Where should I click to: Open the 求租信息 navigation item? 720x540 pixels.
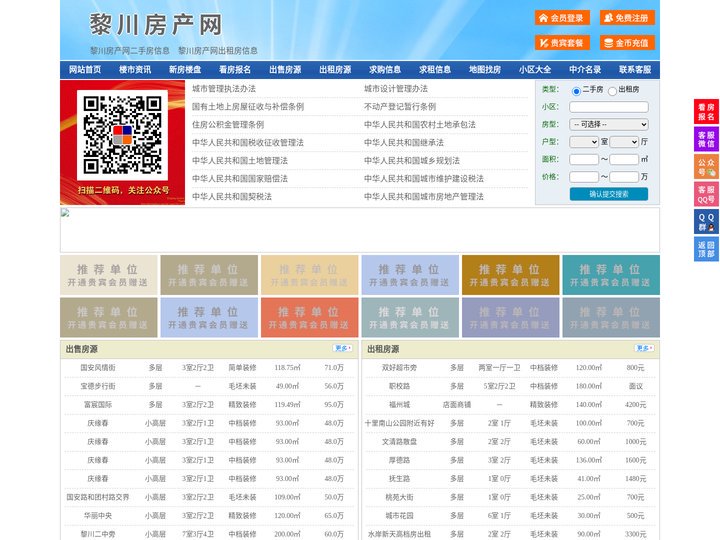tap(435, 70)
